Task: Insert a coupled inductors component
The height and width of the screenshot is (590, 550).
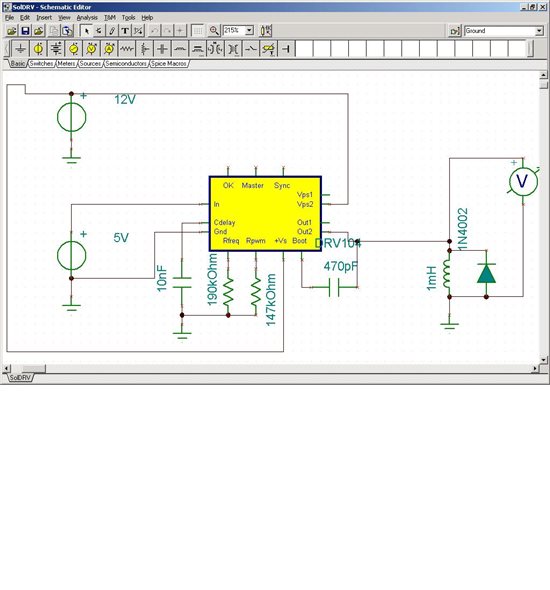Action: (x=215, y=49)
